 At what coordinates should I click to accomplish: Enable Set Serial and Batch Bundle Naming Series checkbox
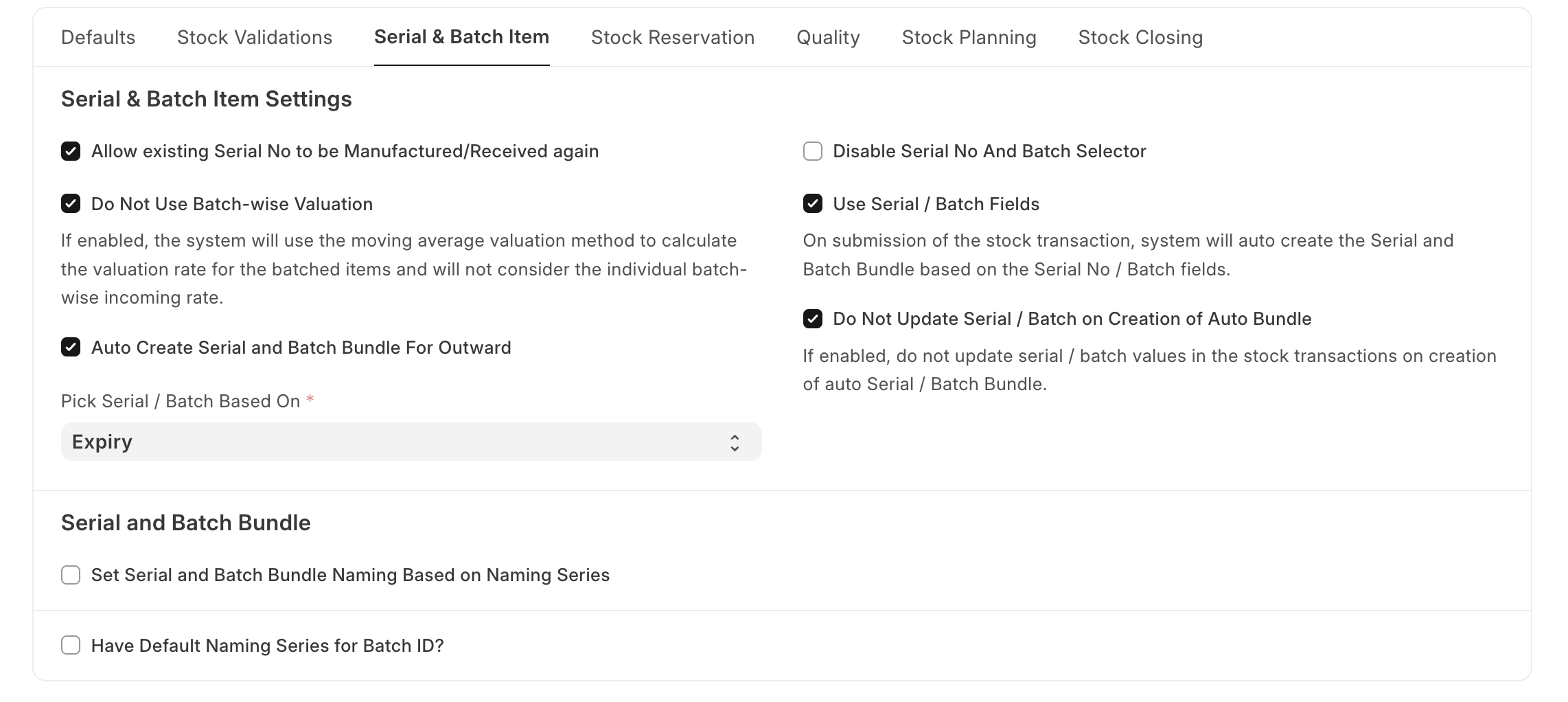[x=71, y=575]
